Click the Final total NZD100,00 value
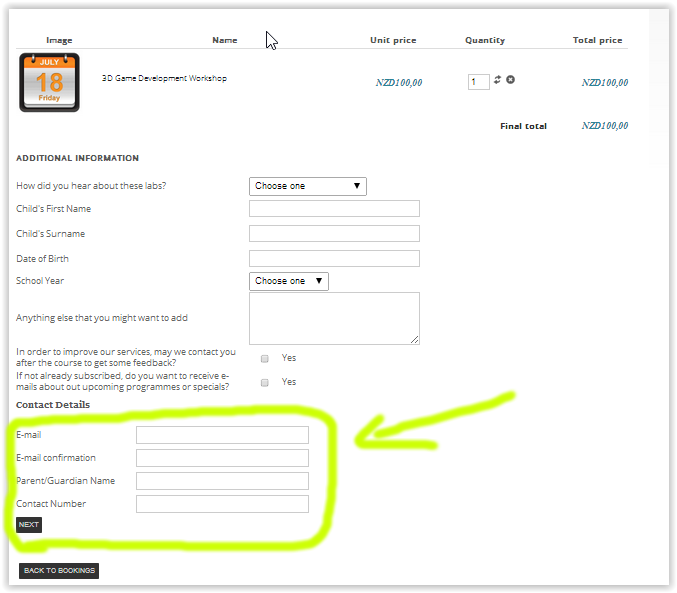The height and width of the screenshot is (593, 677). [x=605, y=126]
